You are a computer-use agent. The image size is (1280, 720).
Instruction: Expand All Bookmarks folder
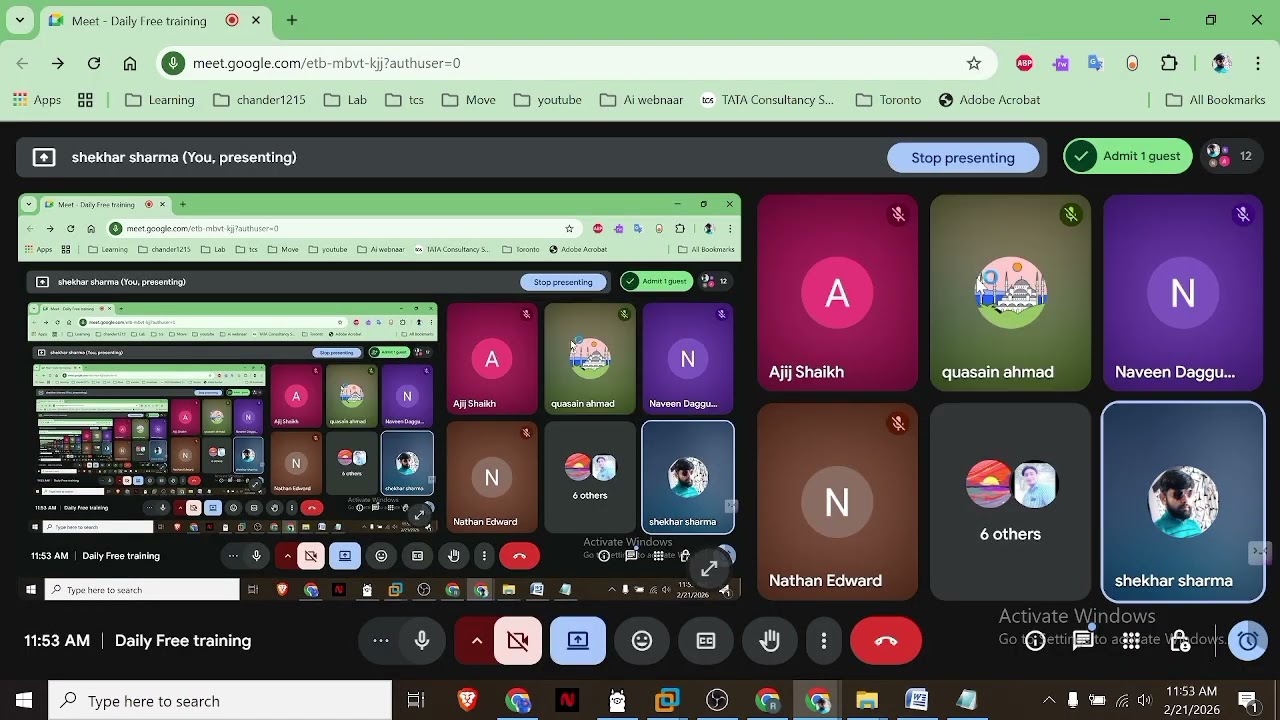pyautogui.click(x=1215, y=100)
